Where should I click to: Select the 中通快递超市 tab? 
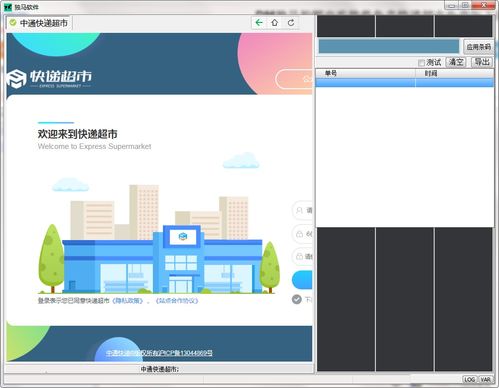point(39,23)
